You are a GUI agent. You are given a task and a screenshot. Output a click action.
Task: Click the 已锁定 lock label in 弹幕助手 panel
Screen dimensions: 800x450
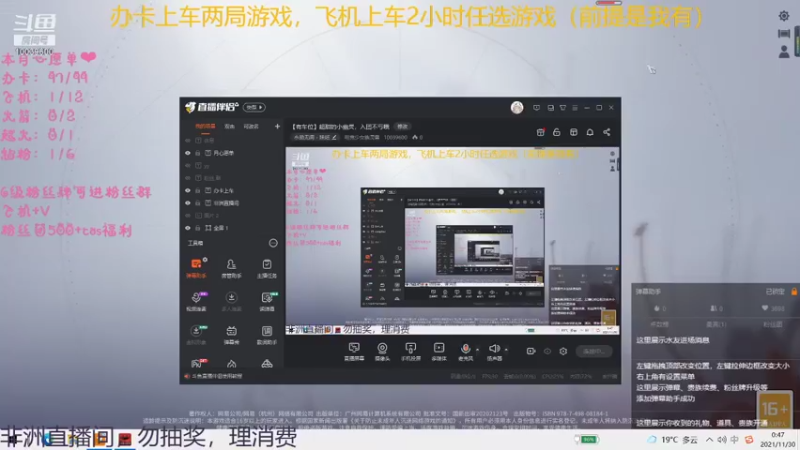pyautogui.click(x=775, y=292)
